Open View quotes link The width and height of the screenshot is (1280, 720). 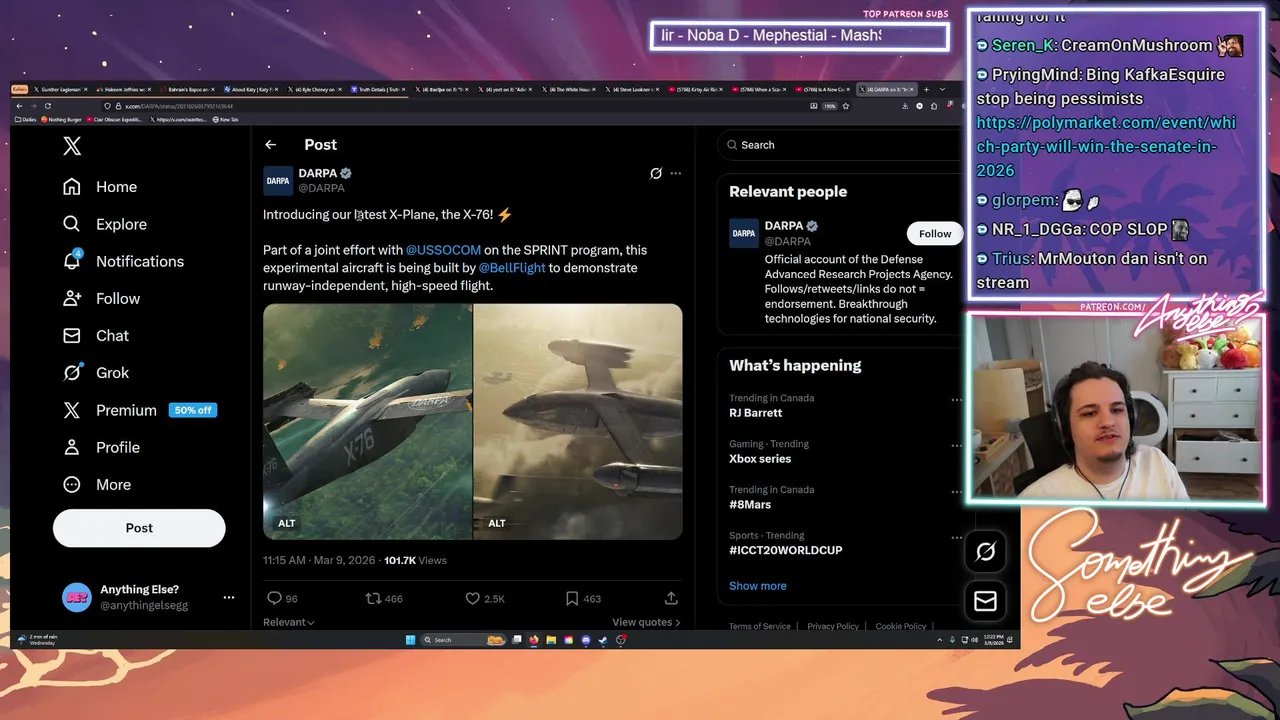(x=646, y=622)
